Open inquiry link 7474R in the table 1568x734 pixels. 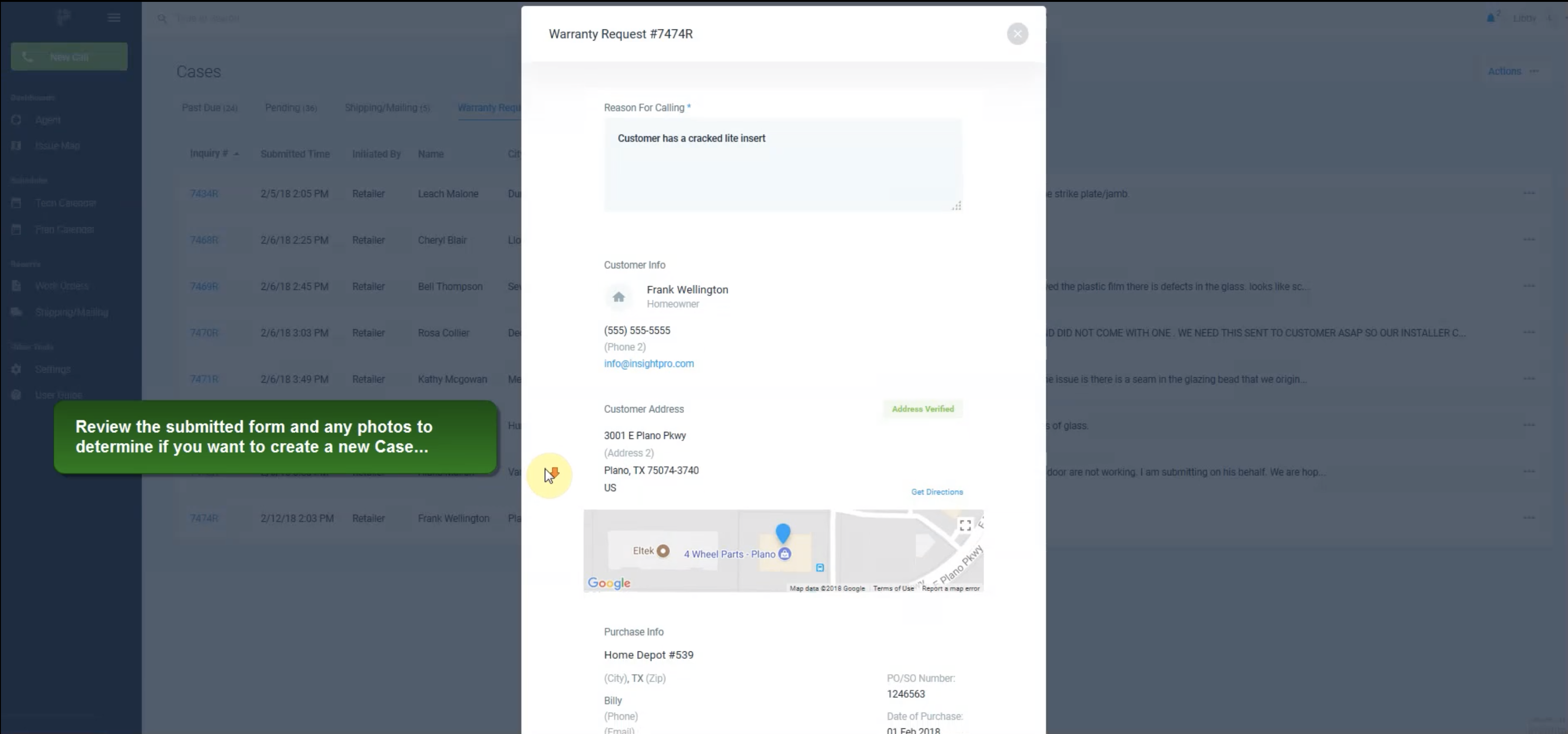[203, 519]
